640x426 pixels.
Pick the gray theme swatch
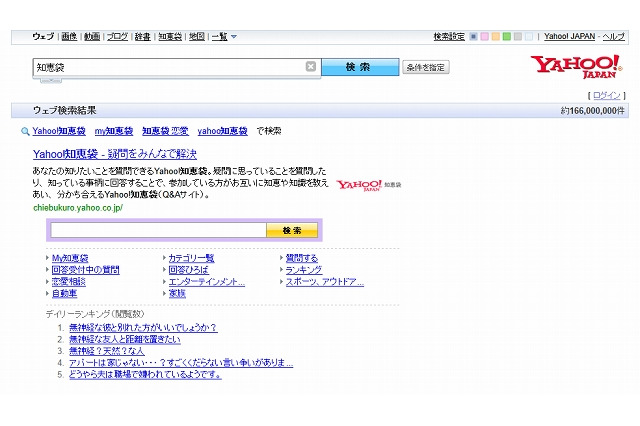pyautogui.click(x=518, y=37)
